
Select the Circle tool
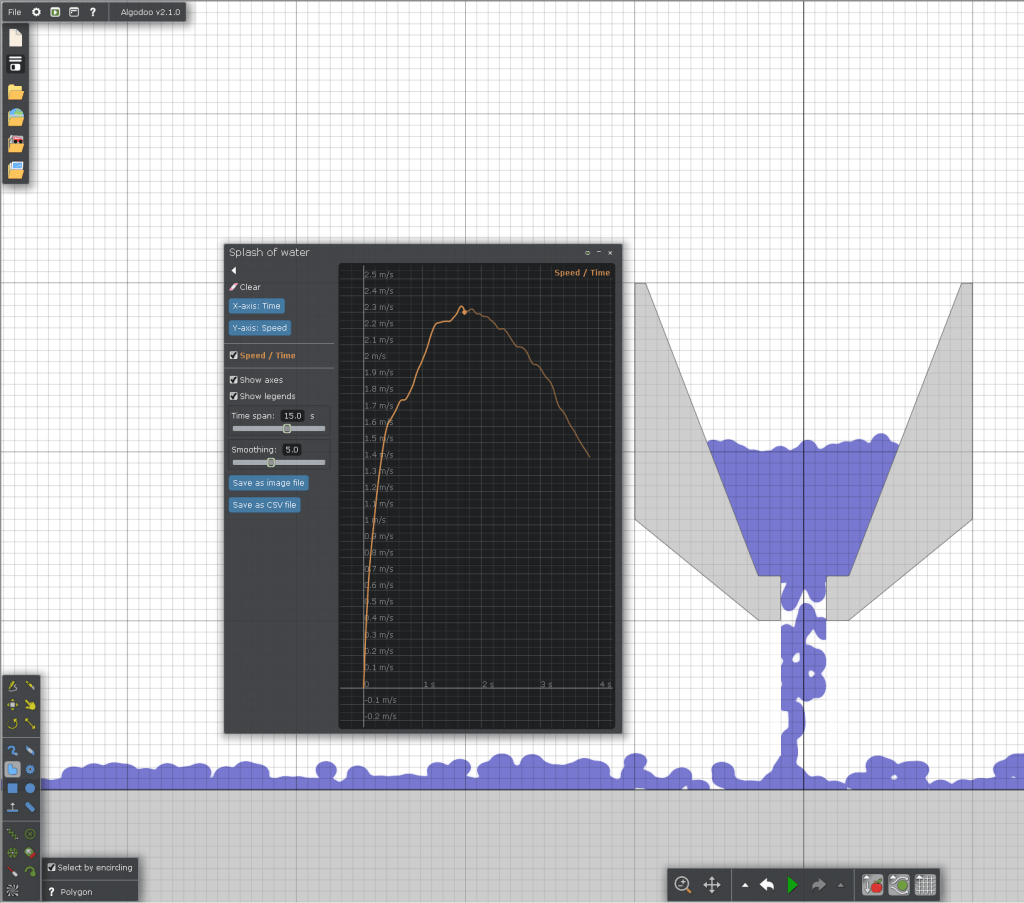coord(31,788)
